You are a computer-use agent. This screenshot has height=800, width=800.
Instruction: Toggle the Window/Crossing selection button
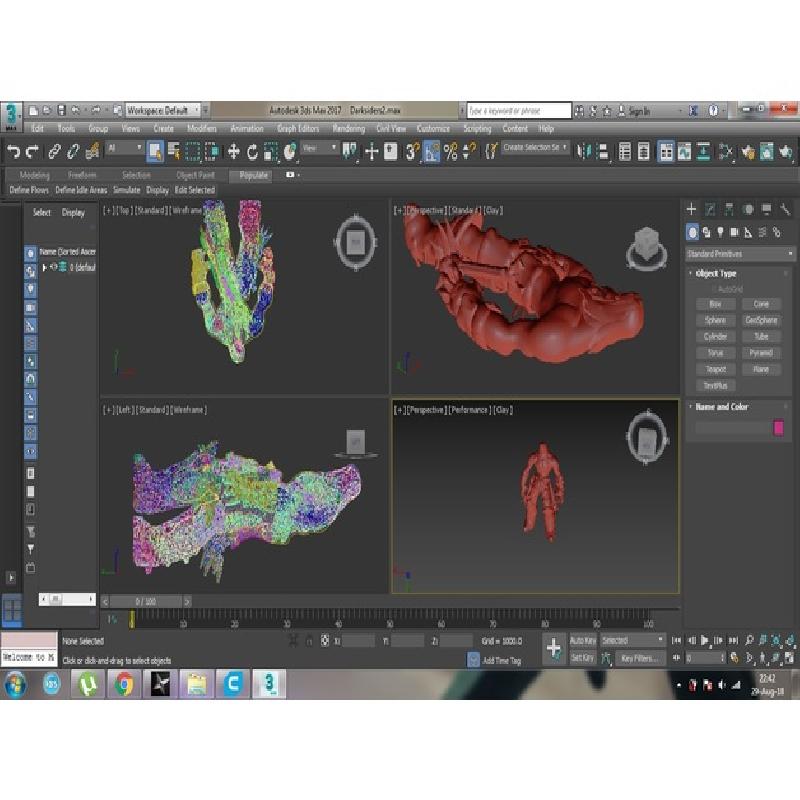212,152
